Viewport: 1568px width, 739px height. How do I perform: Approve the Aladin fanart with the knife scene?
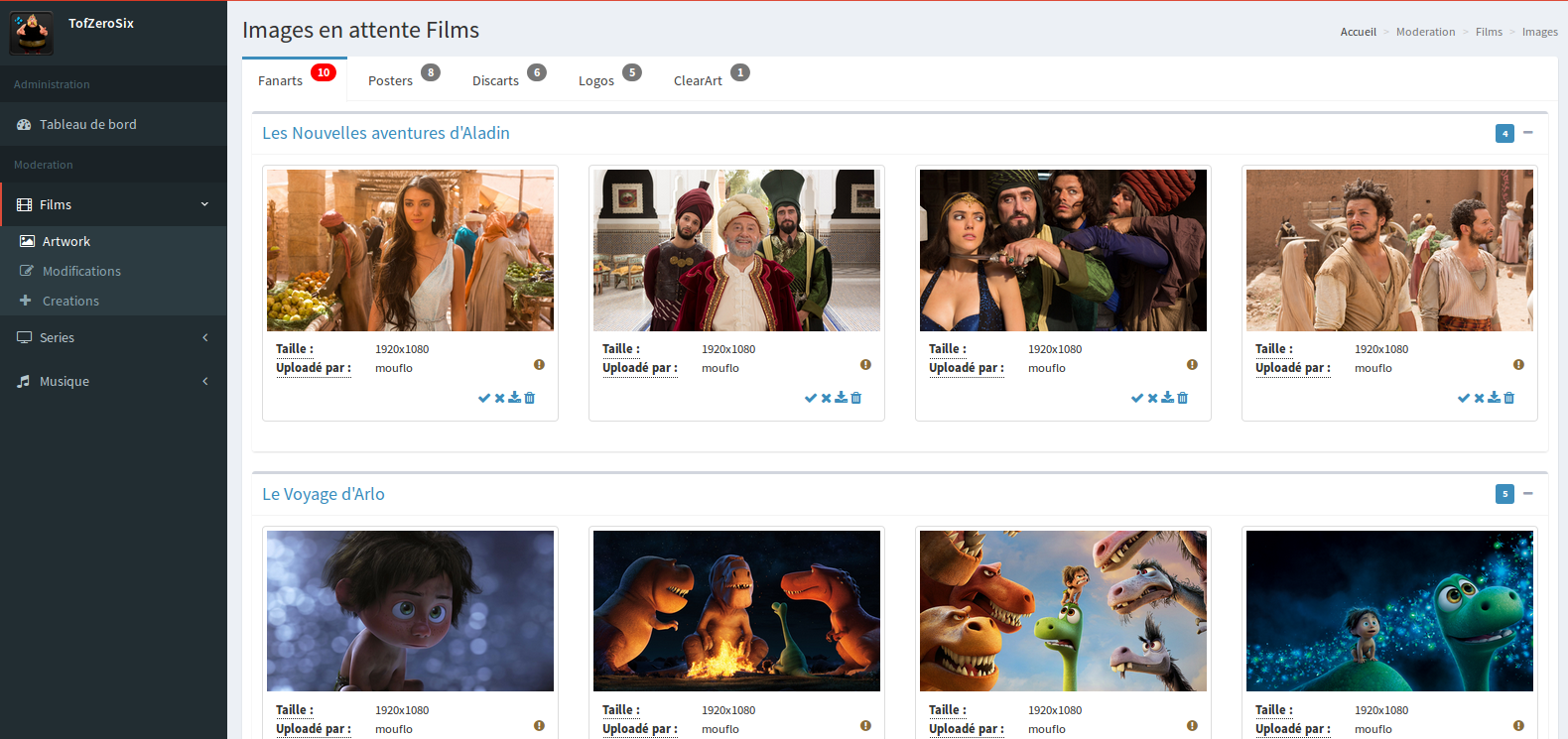1137,398
